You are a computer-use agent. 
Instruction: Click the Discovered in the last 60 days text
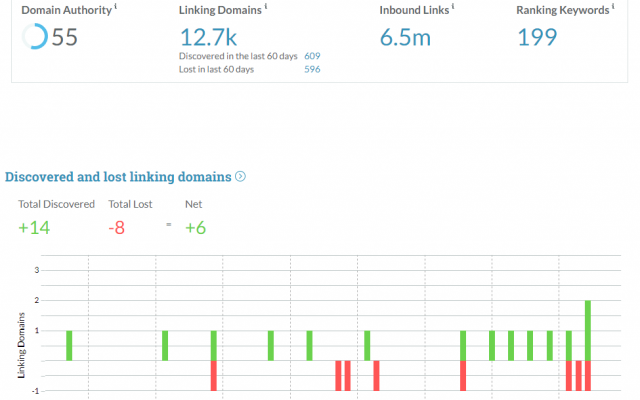tap(238, 56)
